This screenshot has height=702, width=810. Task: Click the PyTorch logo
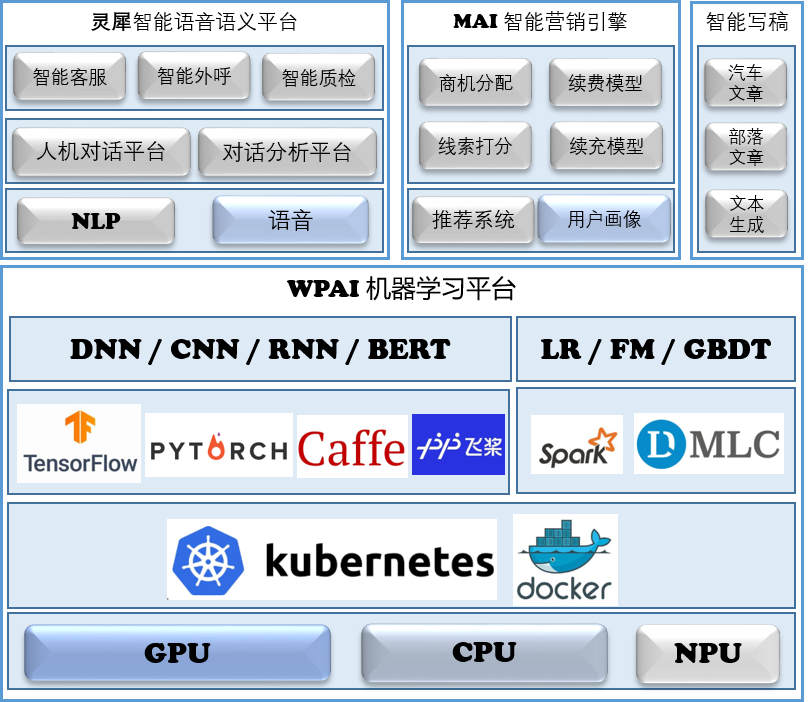(218, 444)
